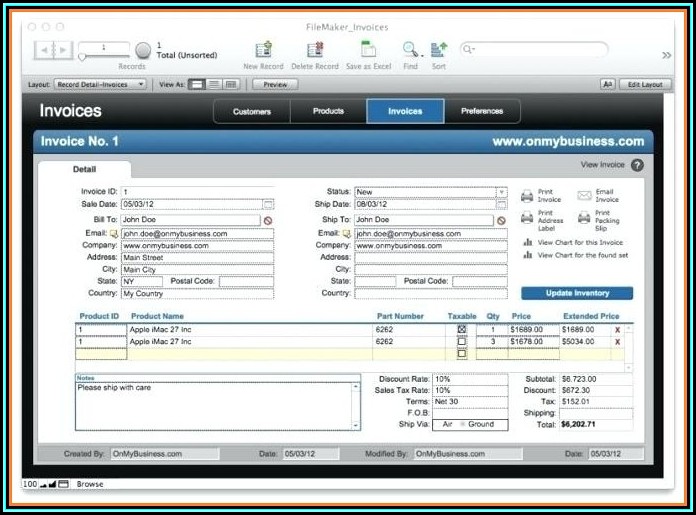Open the Find tool
The image size is (696, 515).
[x=410, y=49]
